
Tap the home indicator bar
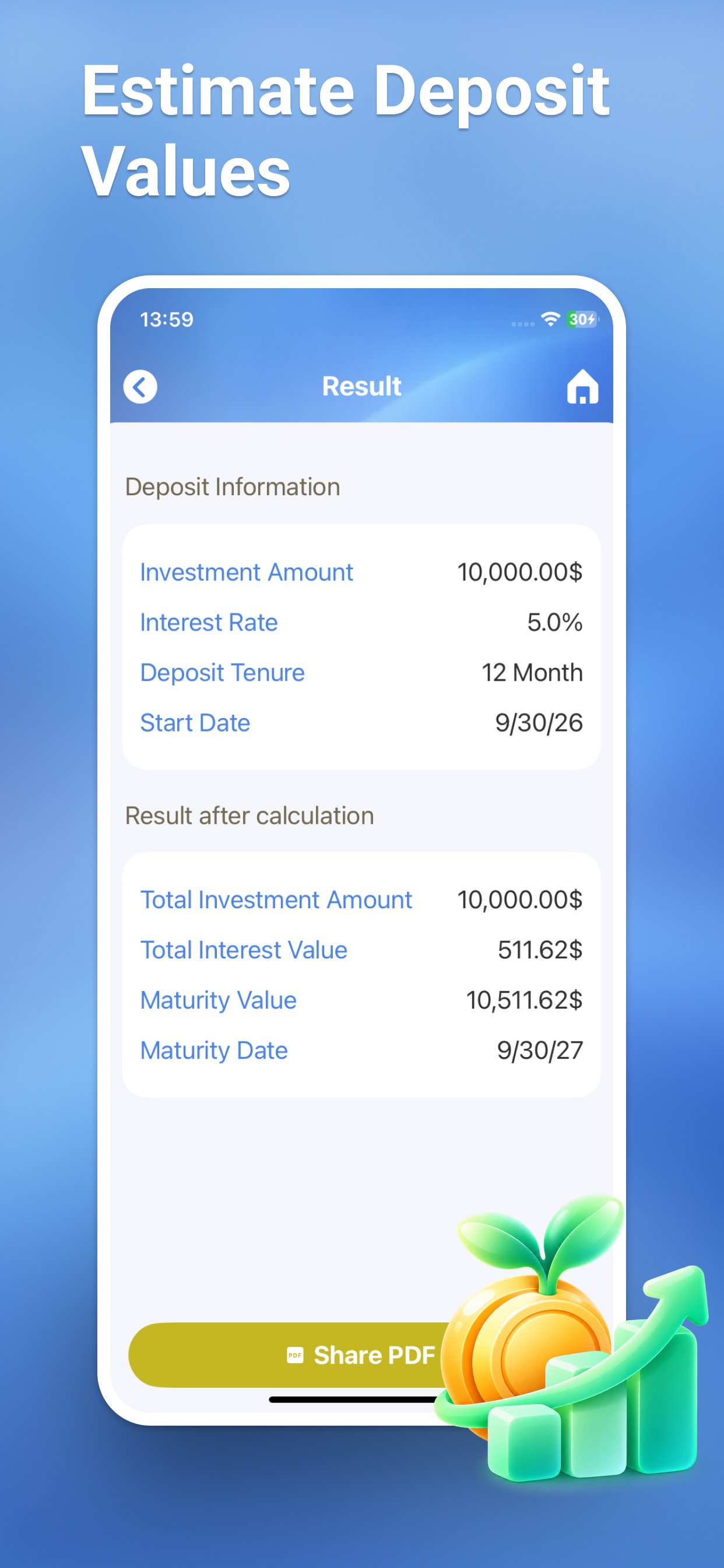pos(361,1399)
